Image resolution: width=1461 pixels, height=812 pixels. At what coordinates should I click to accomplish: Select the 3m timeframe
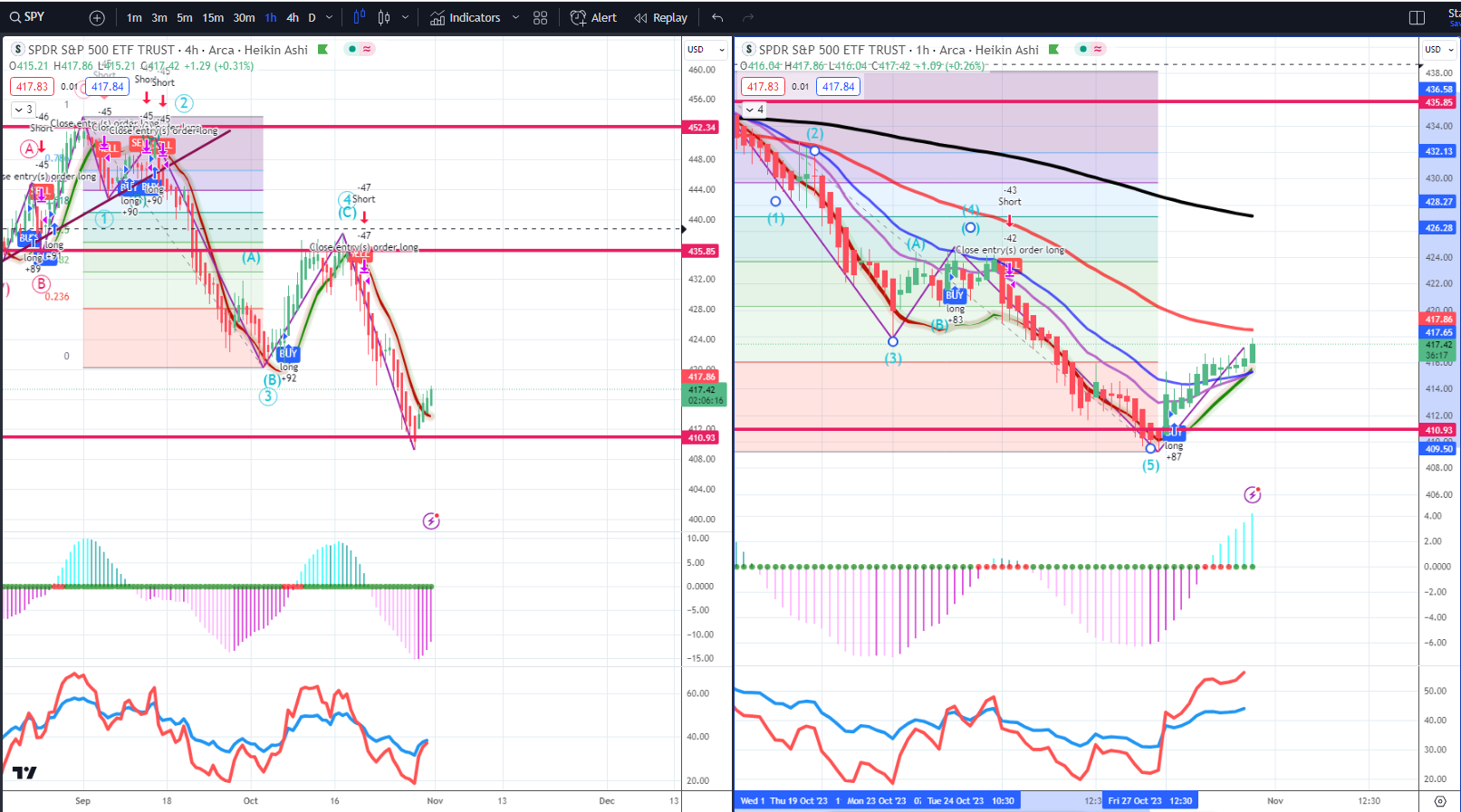coord(159,18)
